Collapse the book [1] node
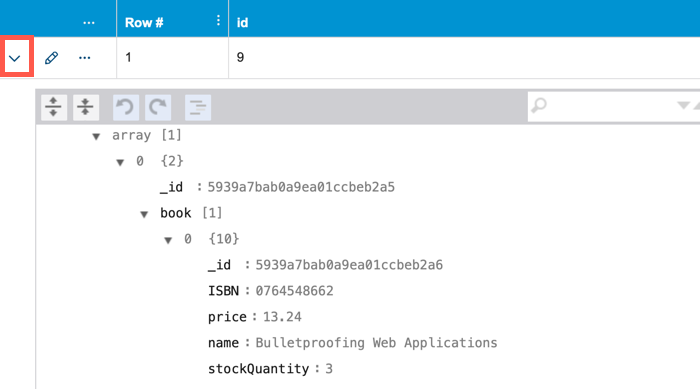This screenshot has width=700, height=389. pyautogui.click(x=144, y=214)
